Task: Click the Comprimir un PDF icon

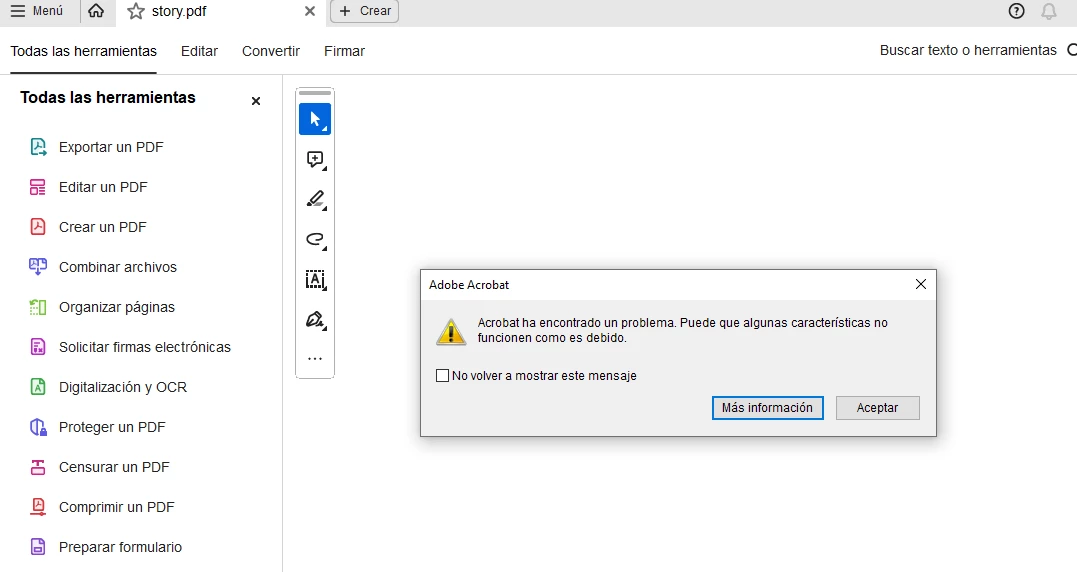Action: [38, 507]
